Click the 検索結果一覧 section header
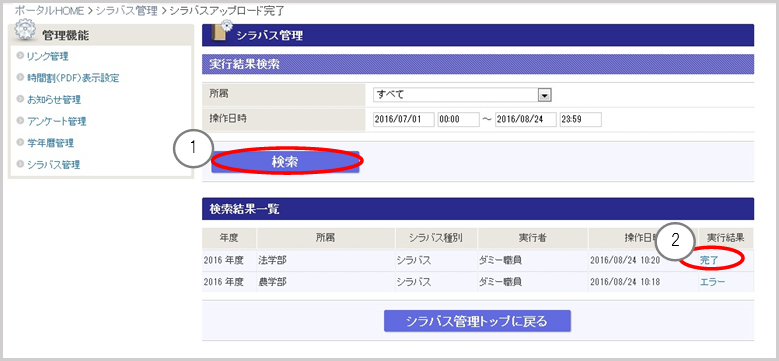779x361 pixels. (x=478, y=209)
